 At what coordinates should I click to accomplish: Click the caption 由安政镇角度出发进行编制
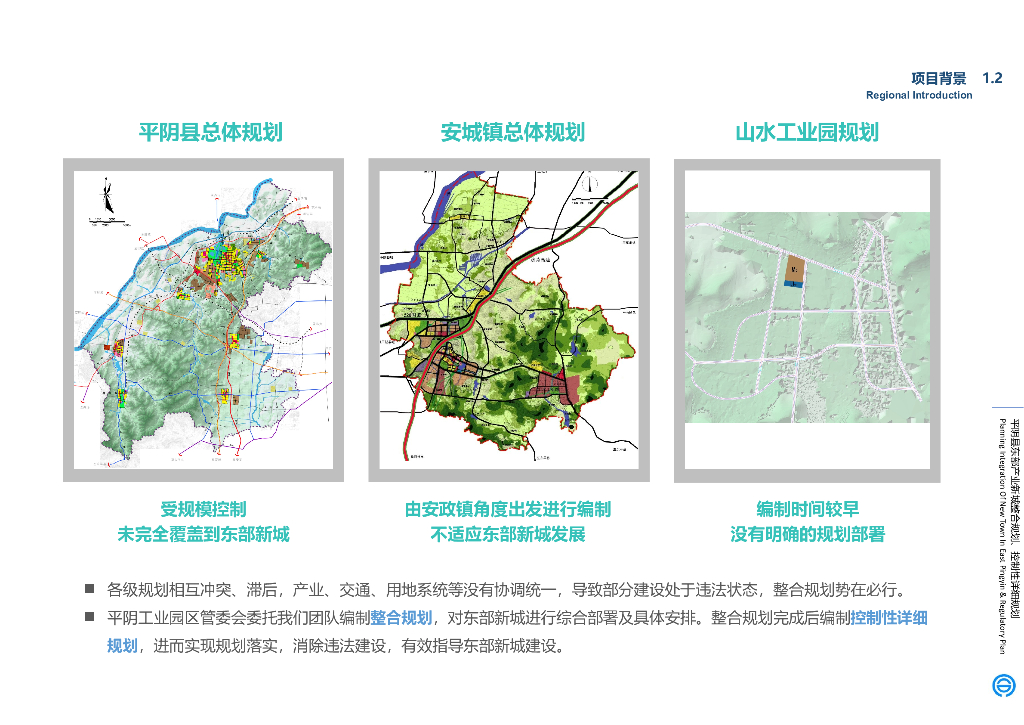(x=508, y=509)
